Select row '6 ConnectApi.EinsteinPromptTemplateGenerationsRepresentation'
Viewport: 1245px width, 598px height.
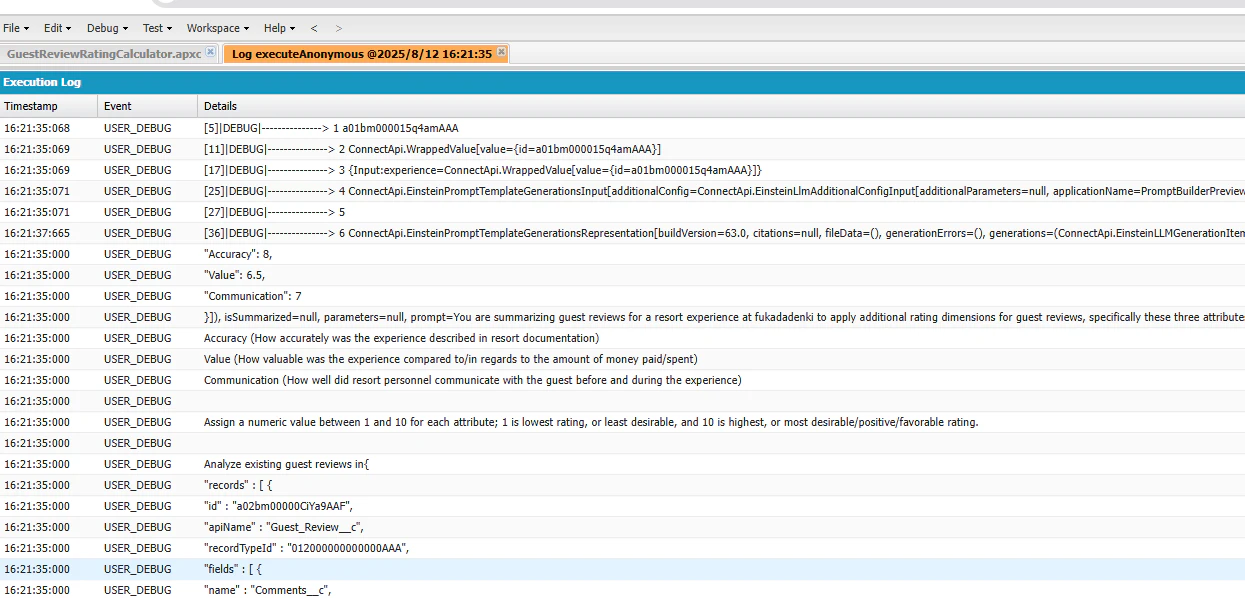tap(622, 233)
